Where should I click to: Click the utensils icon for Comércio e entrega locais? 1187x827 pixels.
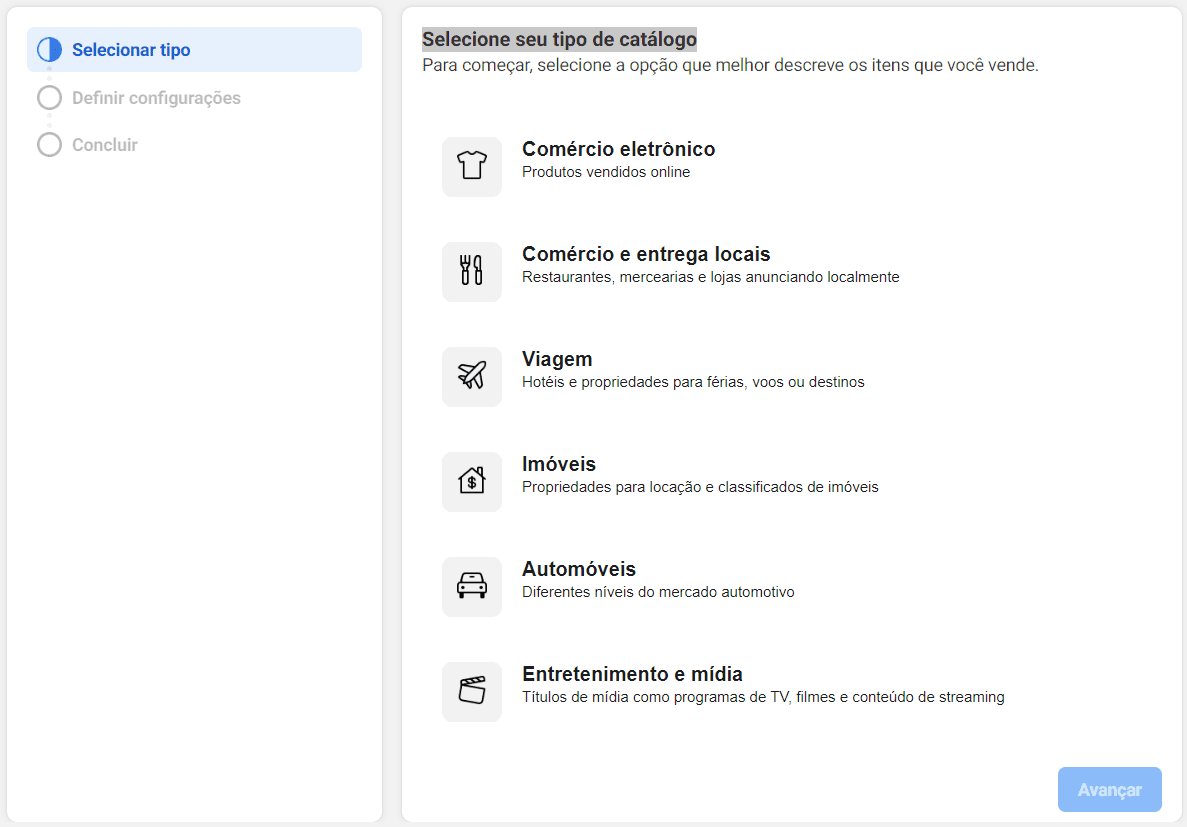coord(471,271)
